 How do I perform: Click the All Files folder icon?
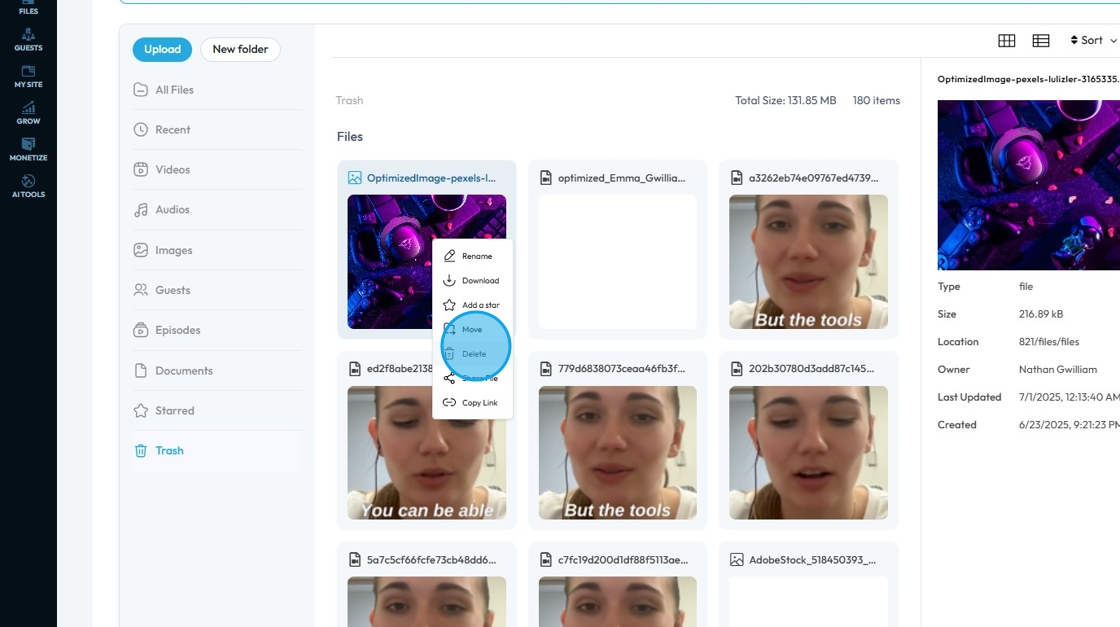[141, 90]
